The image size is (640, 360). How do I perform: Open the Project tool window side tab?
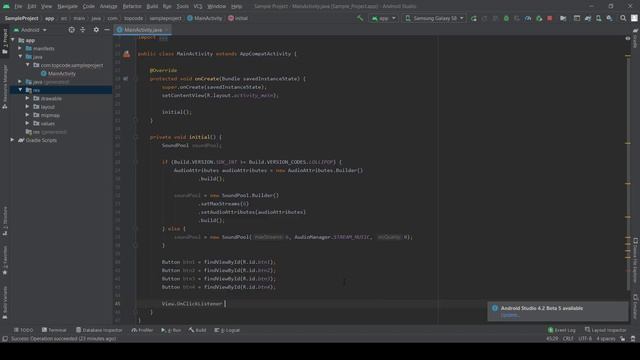5,40
